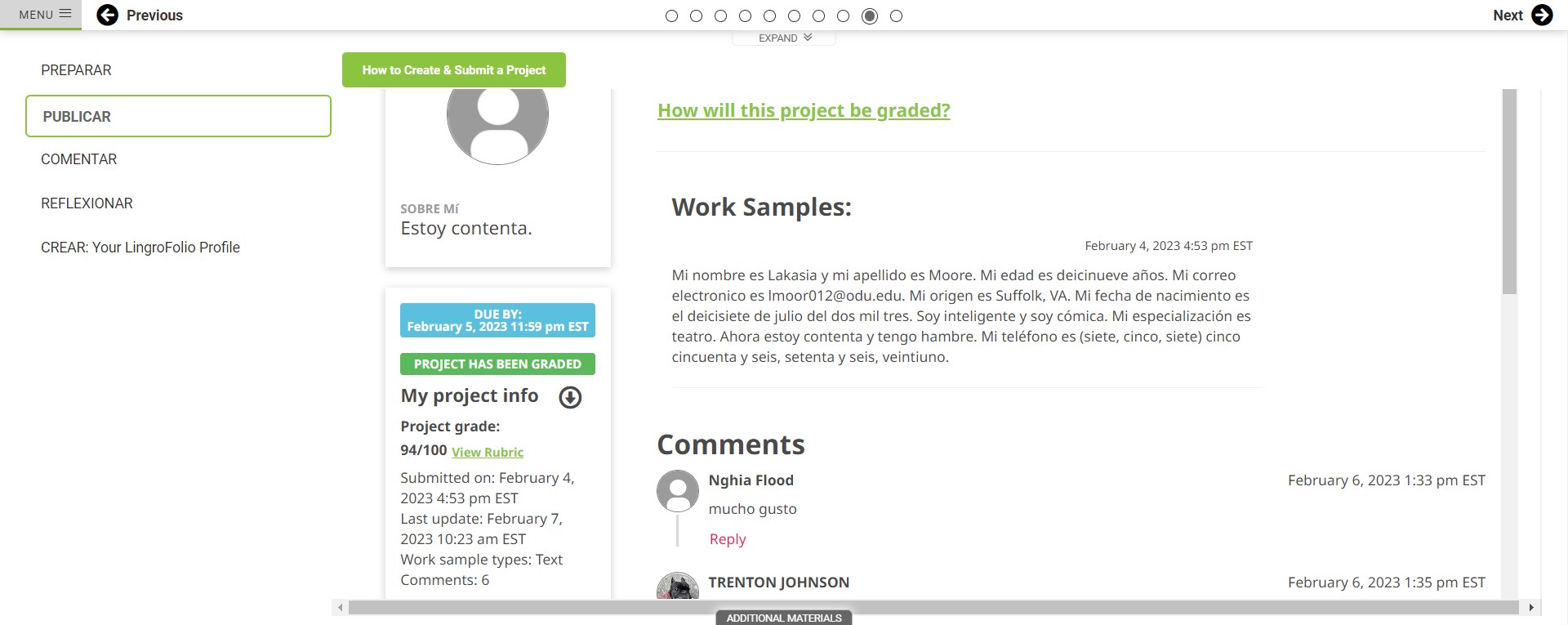Click the My project info heading
The image size is (1568, 625).
[x=470, y=396]
